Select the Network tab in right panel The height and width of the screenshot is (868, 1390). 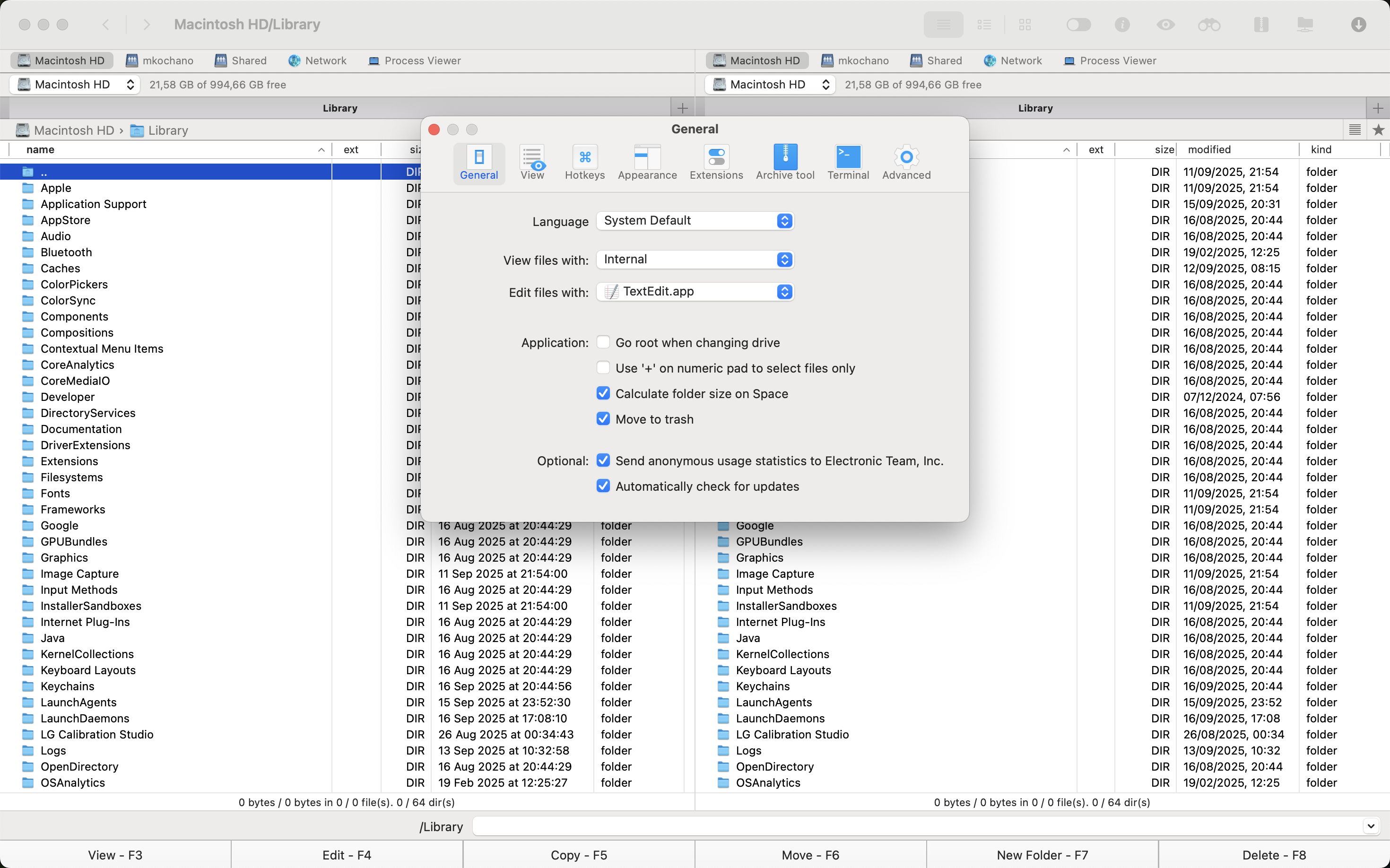point(1013,61)
